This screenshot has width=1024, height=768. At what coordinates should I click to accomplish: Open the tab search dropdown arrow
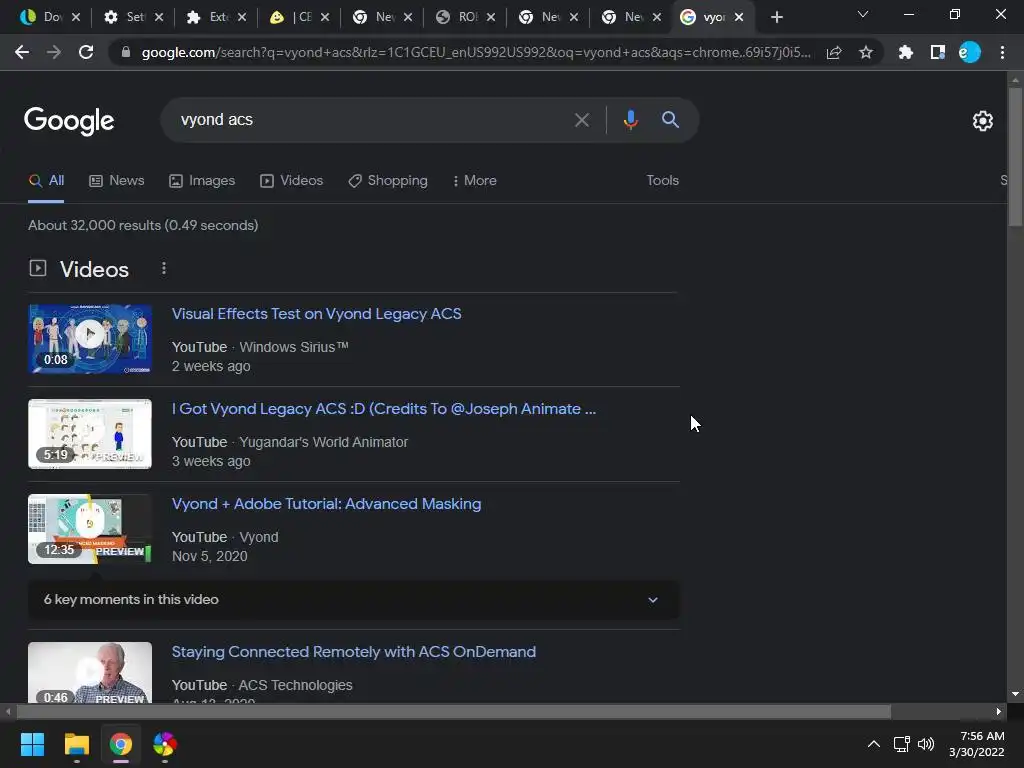point(863,14)
